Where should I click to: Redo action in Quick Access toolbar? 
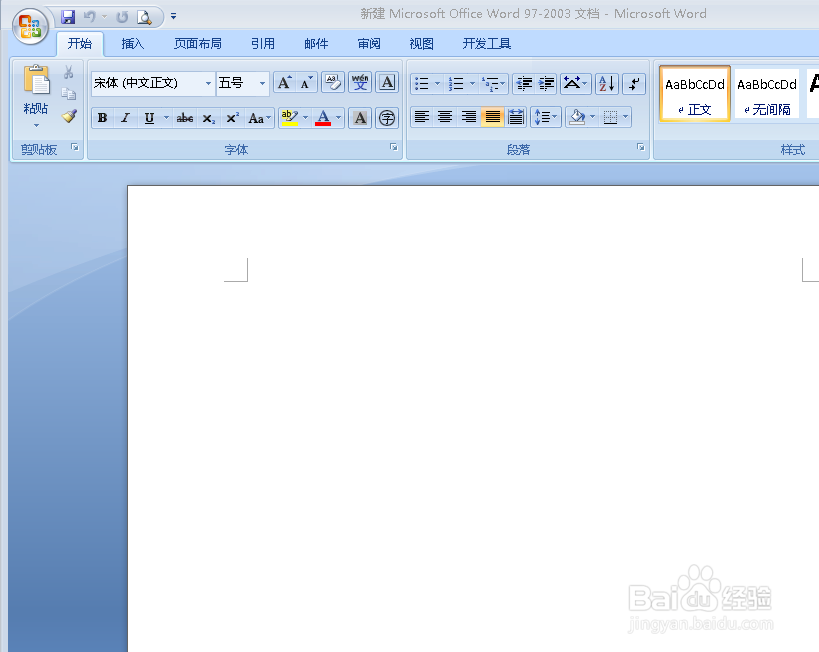coord(122,17)
